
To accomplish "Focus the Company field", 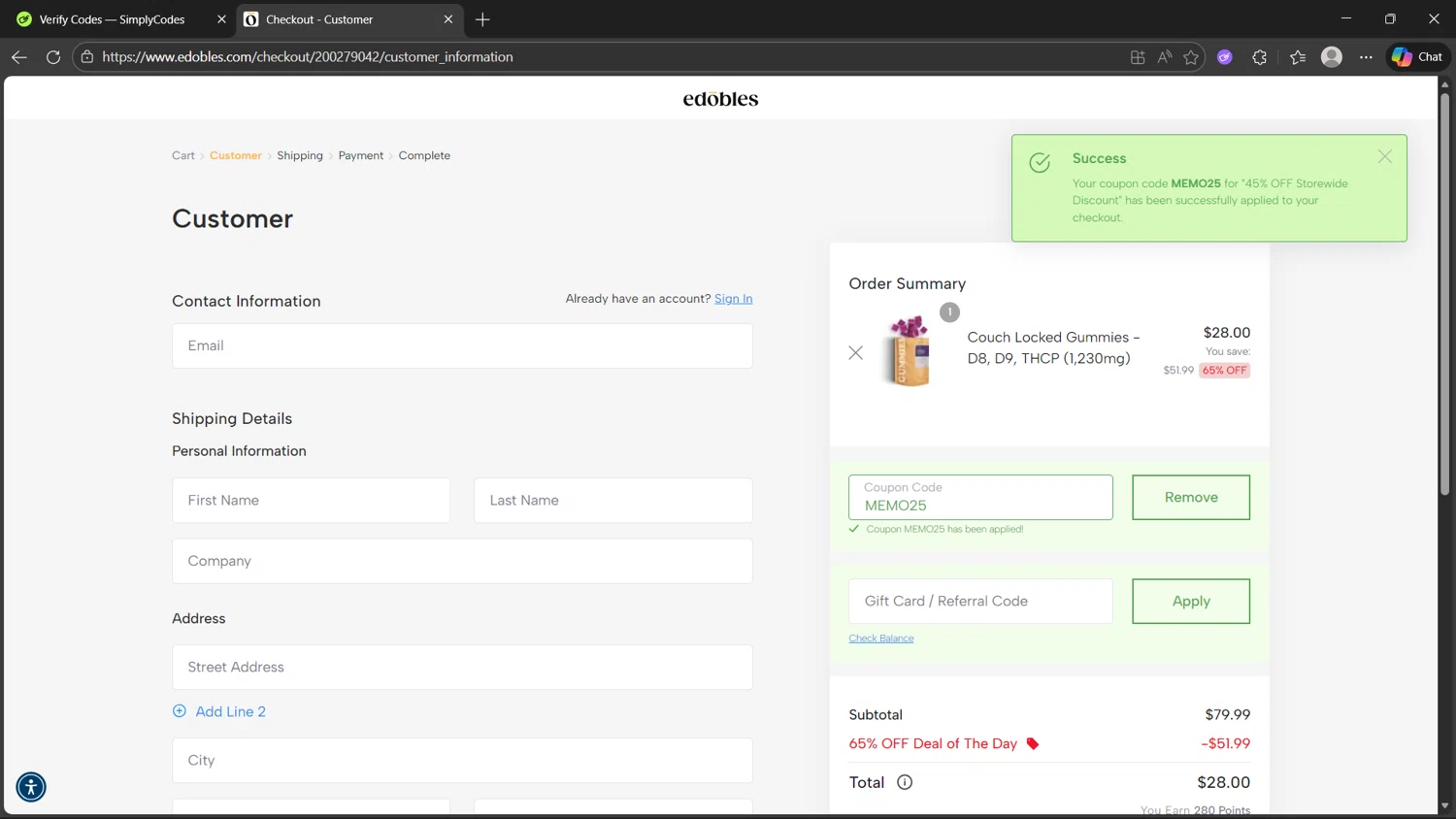I will point(462,561).
